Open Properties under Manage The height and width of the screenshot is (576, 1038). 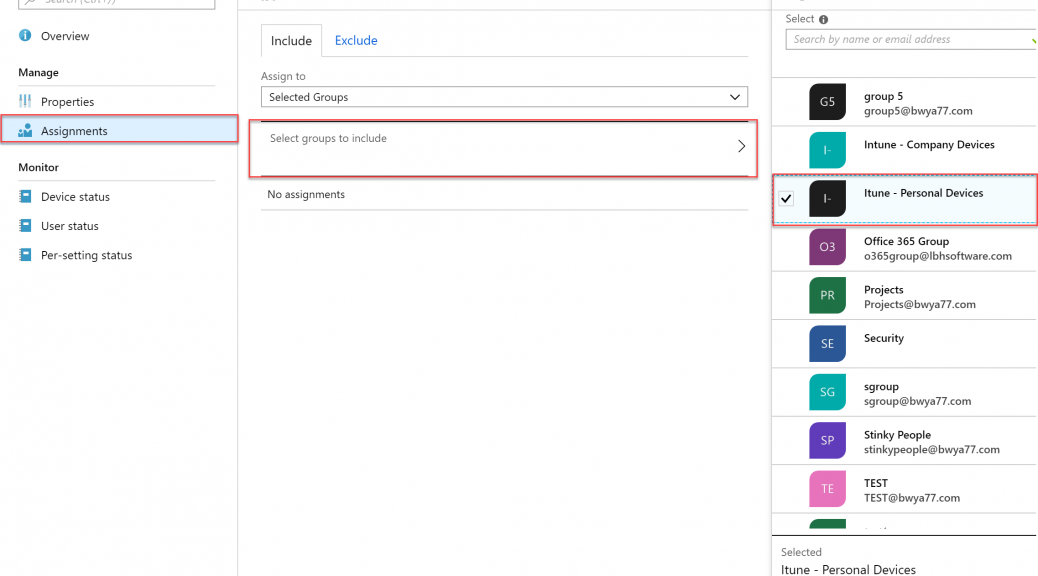coord(68,101)
